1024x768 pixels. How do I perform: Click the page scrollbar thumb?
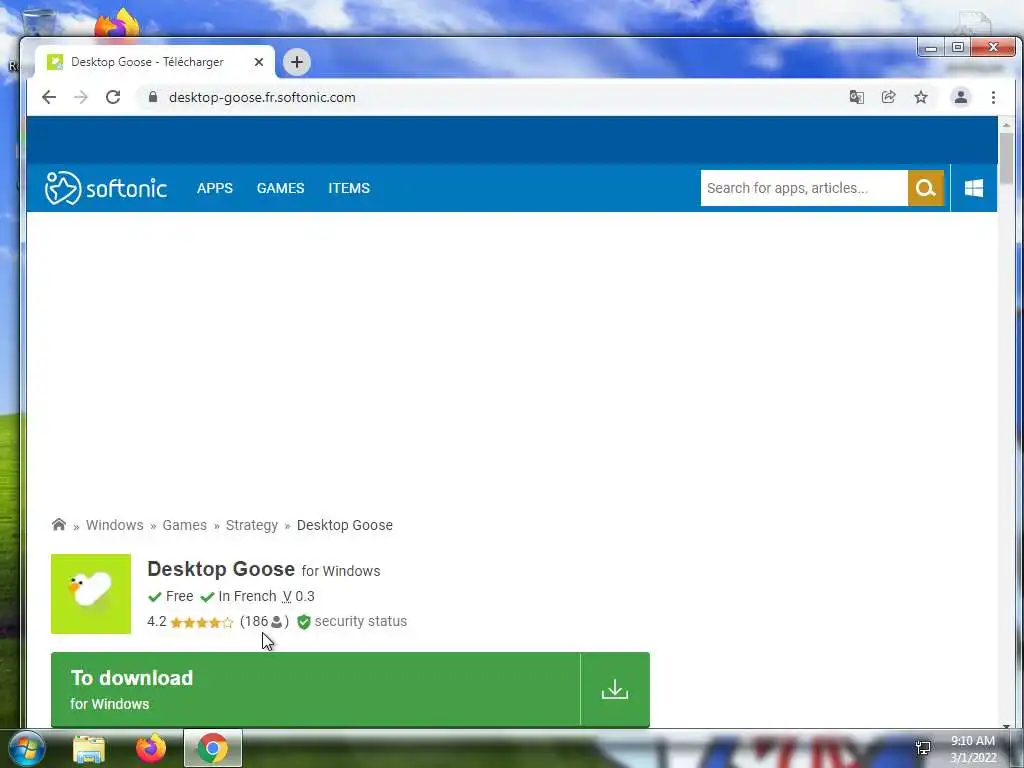click(1006, 158)
